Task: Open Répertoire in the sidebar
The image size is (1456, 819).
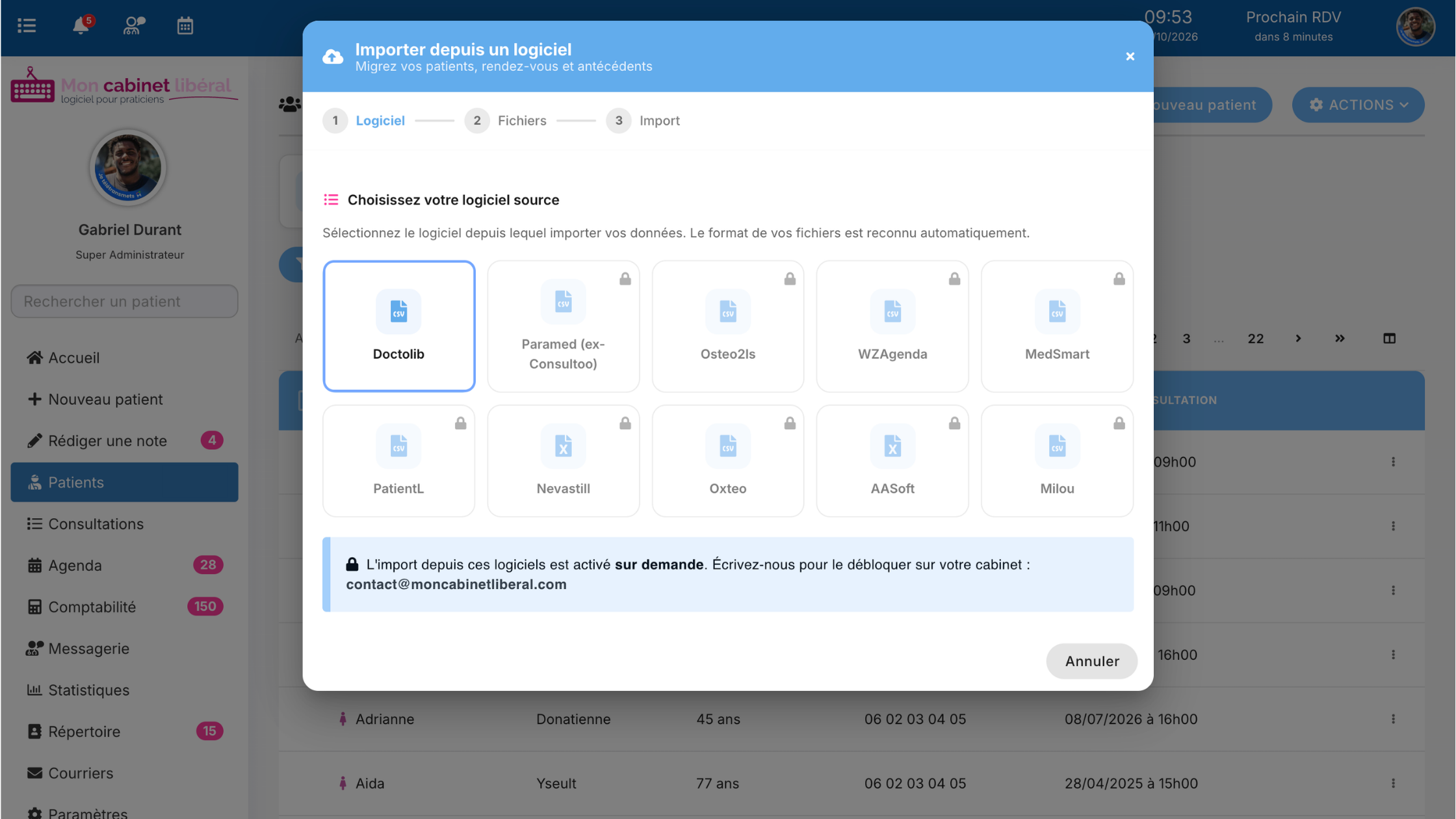Action: pos(124,732)
